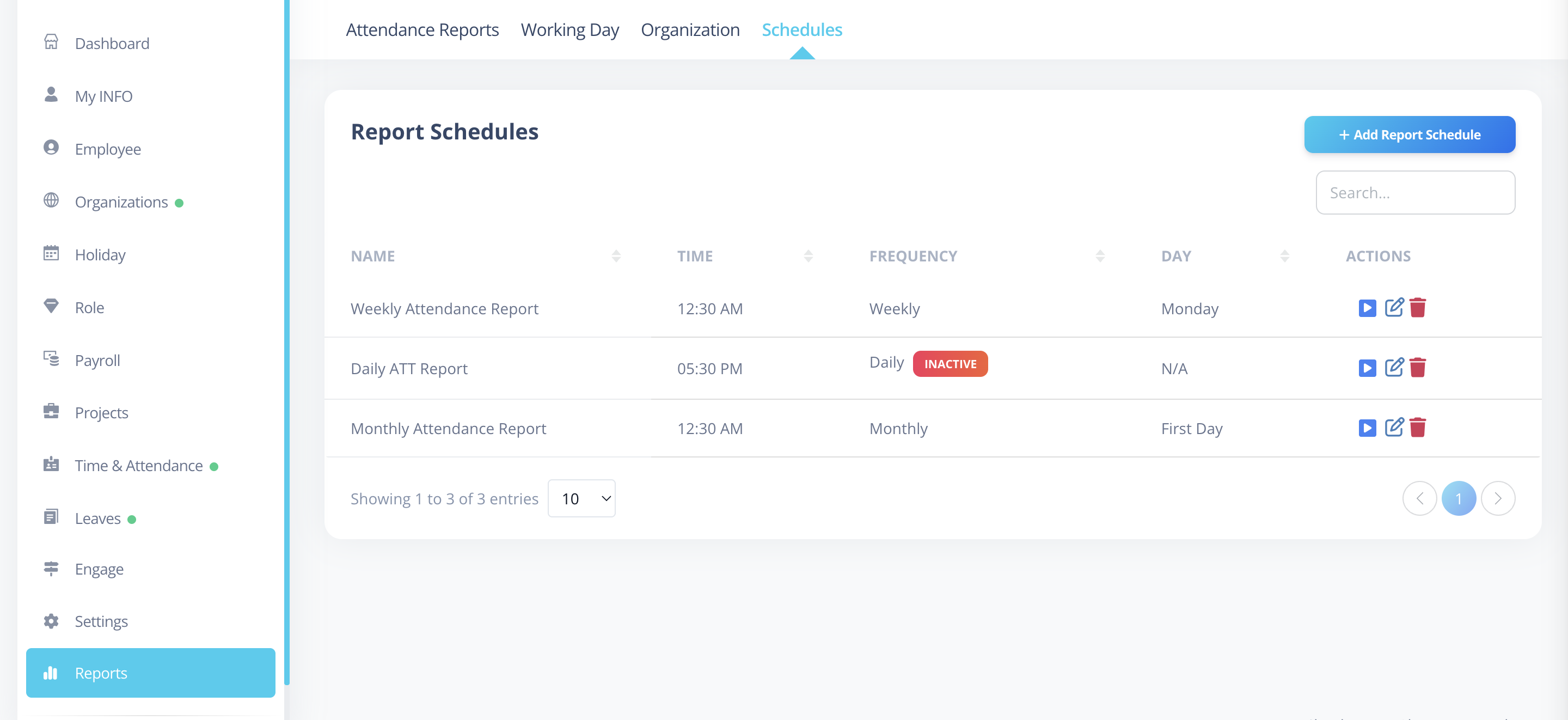The image size is (1568, 720).
Task: Click the Dashboard home icon in sidebar
Action: 51,42
